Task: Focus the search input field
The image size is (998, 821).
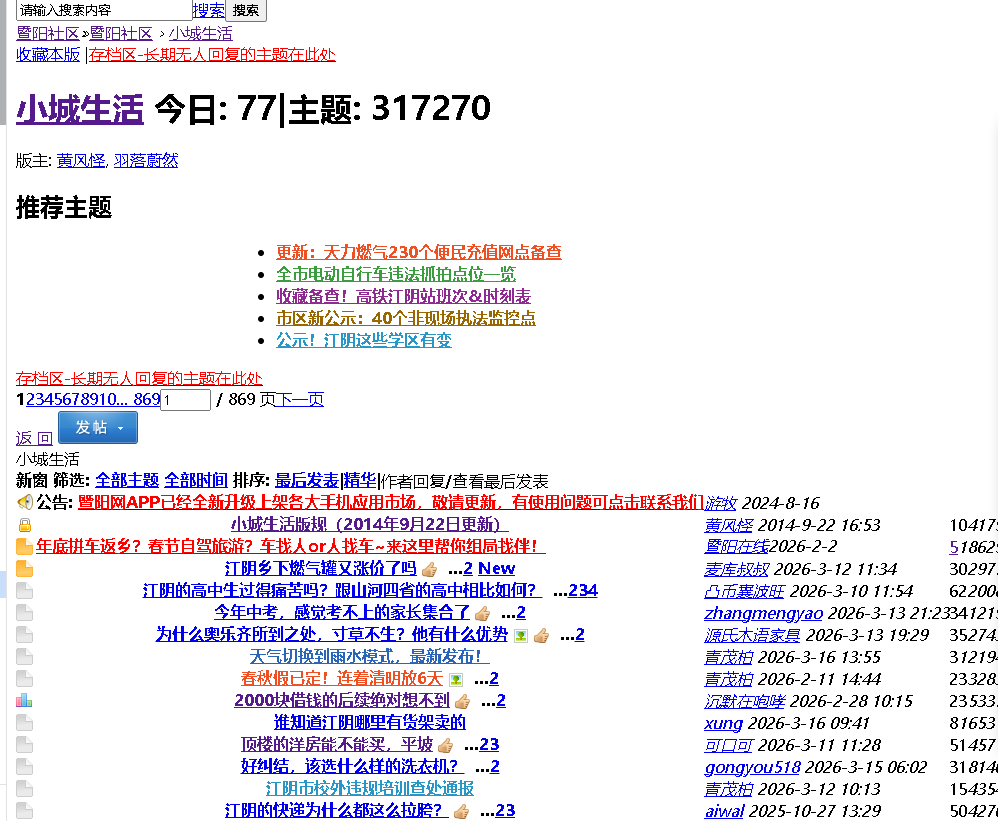Action: (104, 10)
